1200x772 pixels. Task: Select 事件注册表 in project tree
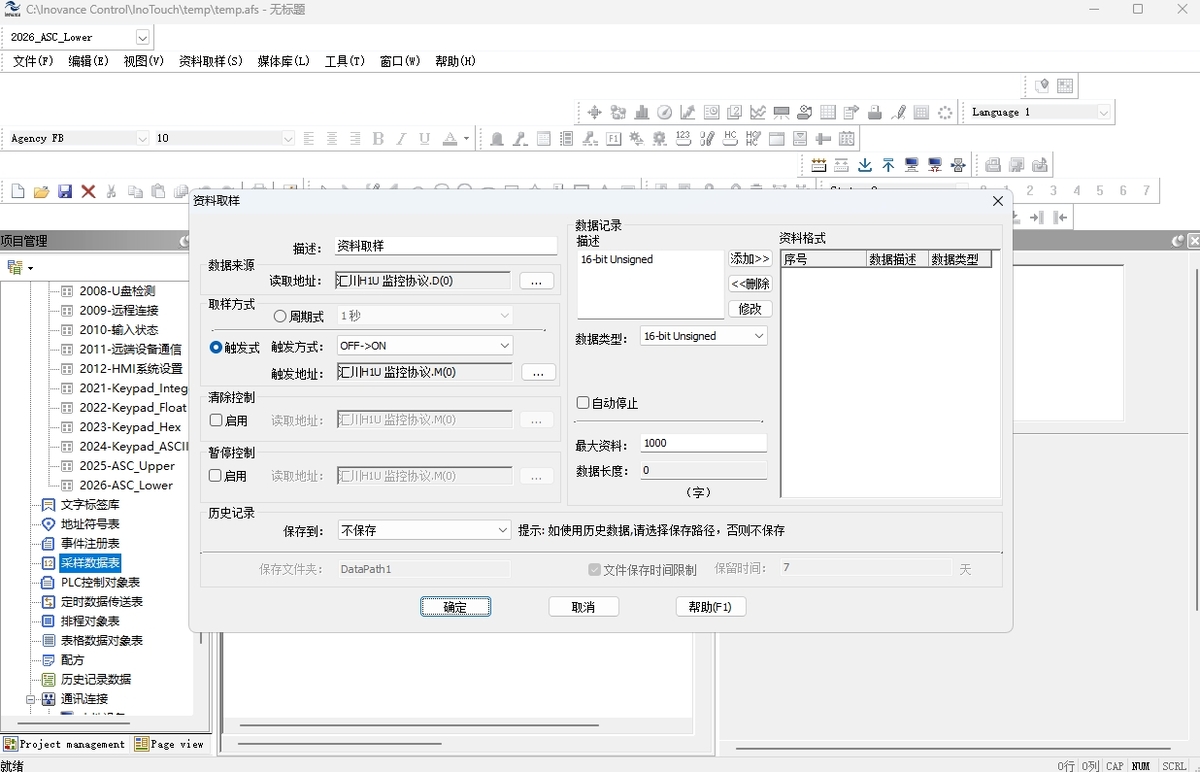coord(90,543)
